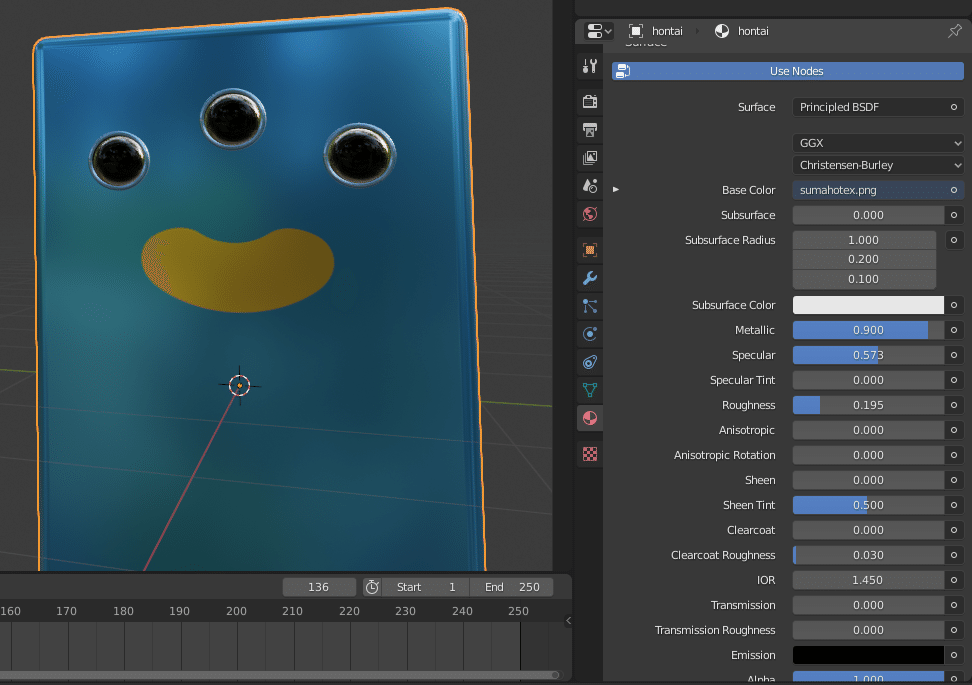The width and height of the screenshot is (972, 685).
Task: Open the Surface Principled BSDF shader menu
Action: pos(878,107)
